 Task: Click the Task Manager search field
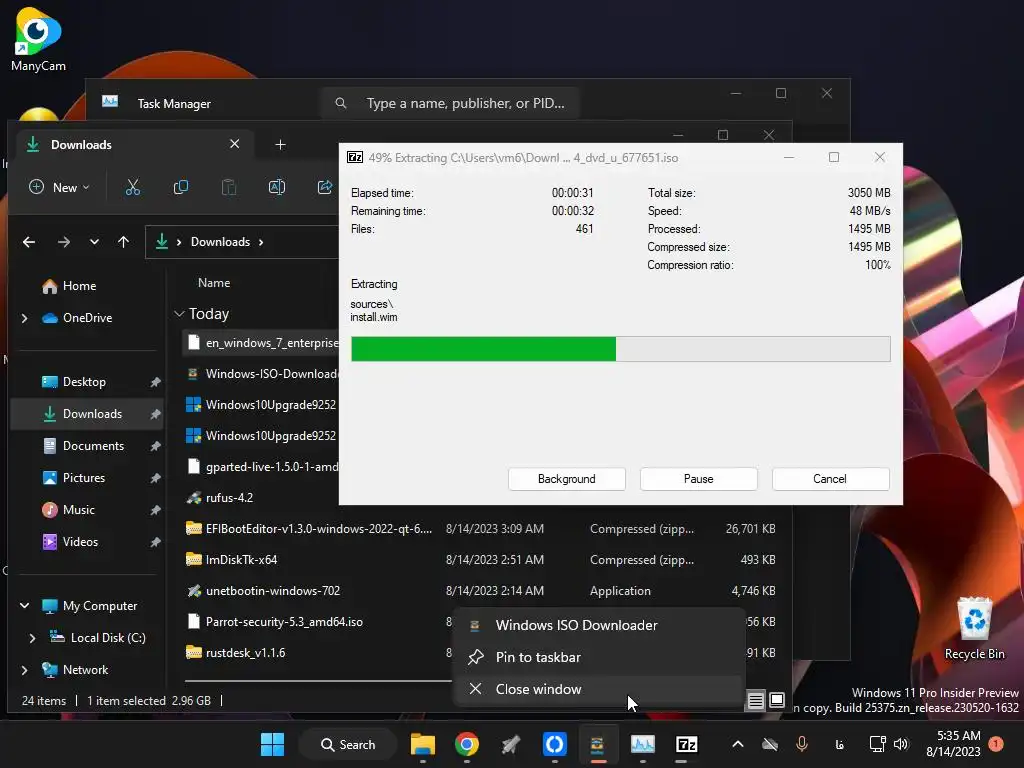pyautogui.click(x=450, y=103)
